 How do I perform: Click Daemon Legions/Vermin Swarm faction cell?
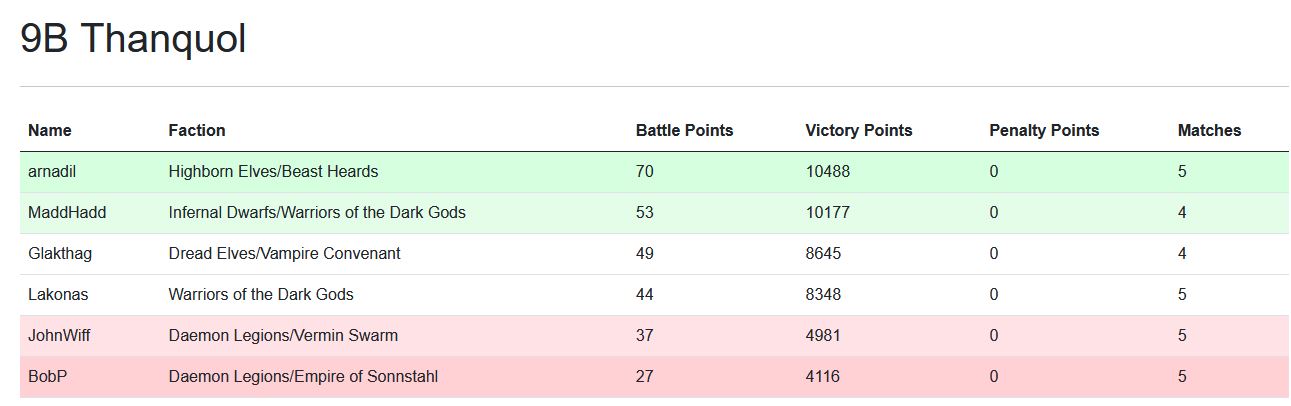click(x=283, y=336)
